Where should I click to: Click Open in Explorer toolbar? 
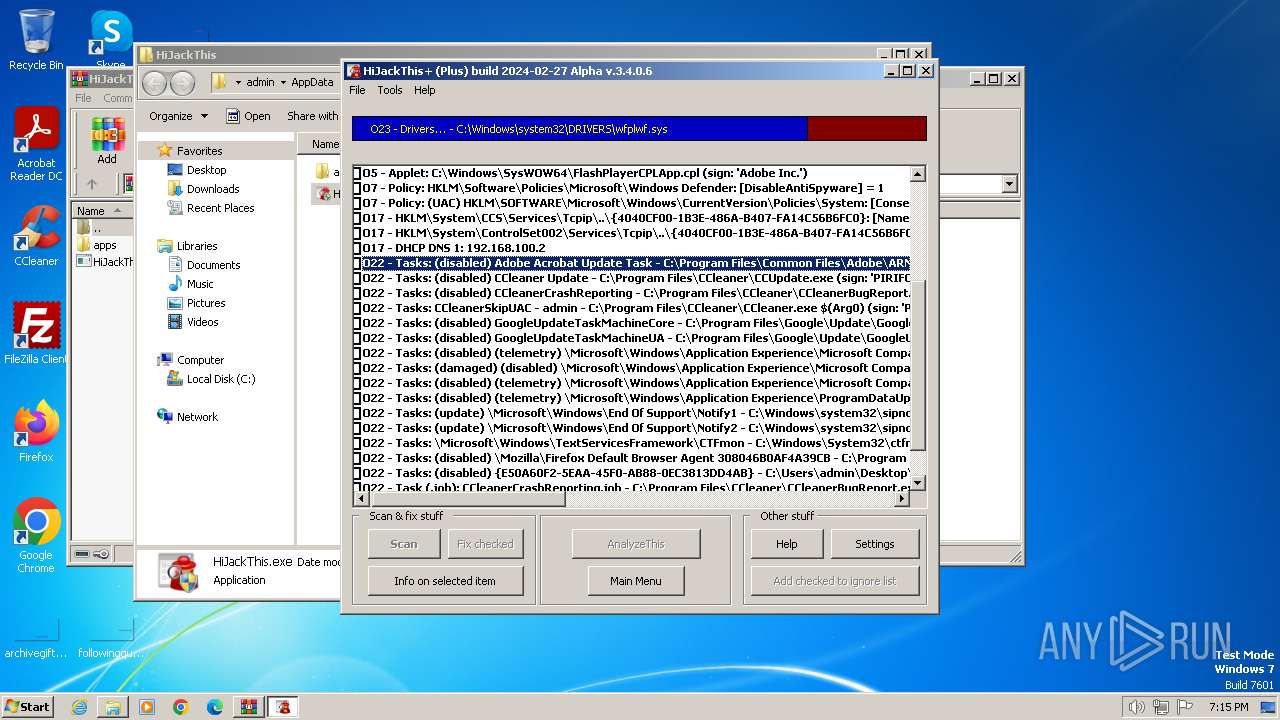click(248, 116)
